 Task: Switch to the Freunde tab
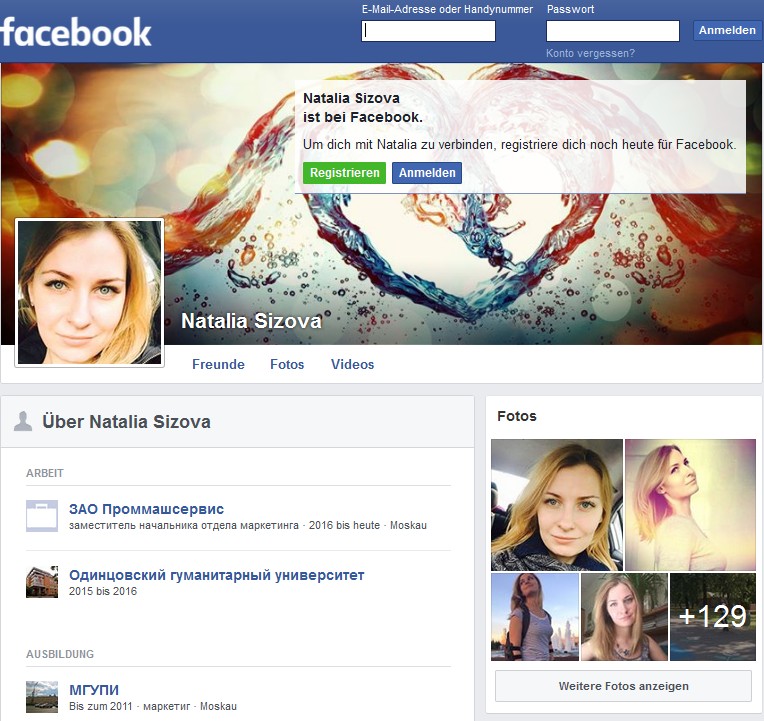coord(218,365)
